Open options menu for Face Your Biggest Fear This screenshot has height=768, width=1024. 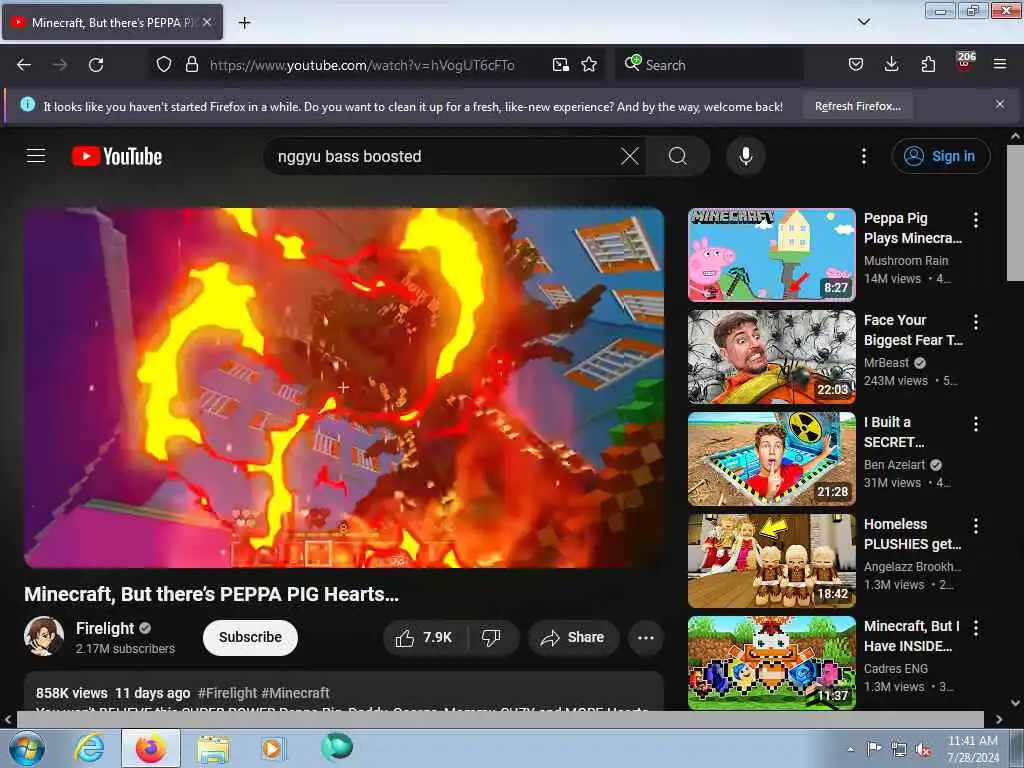976,322
